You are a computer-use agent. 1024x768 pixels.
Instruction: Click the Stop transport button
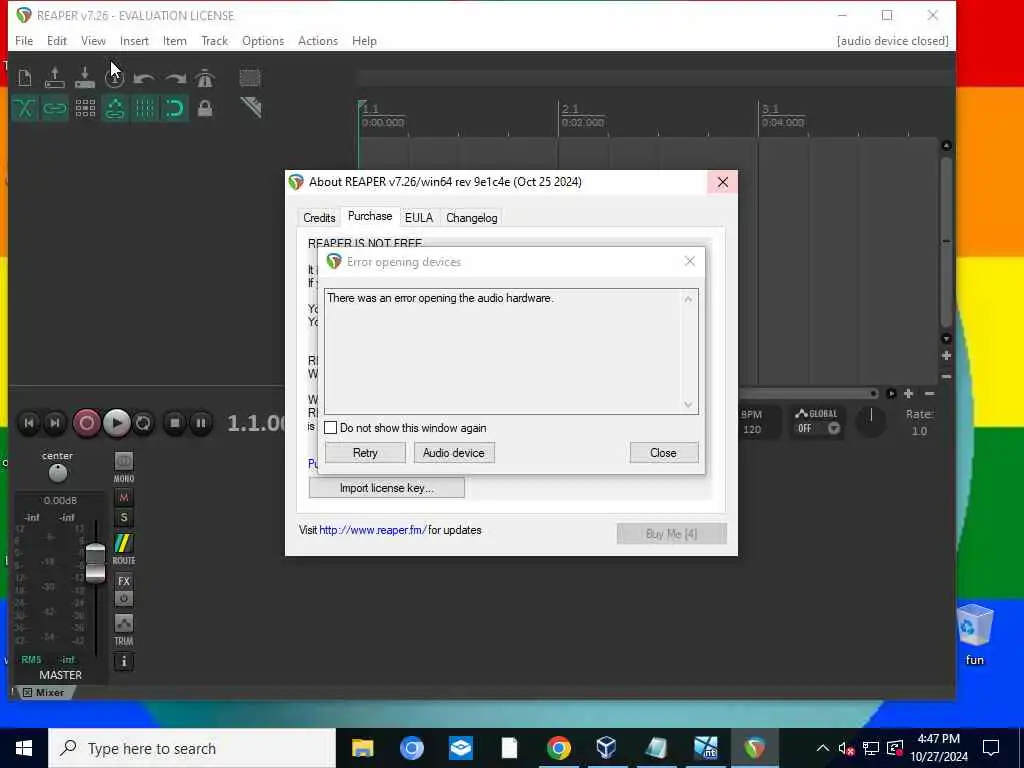(174, 423)
